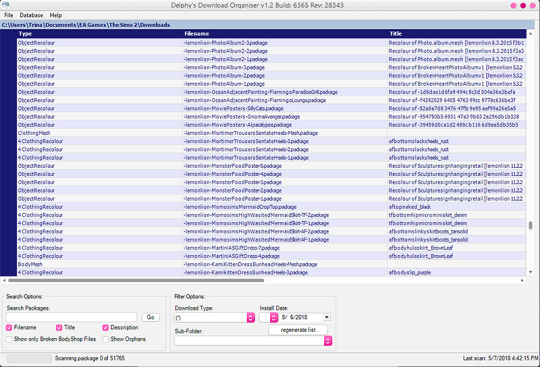Select row KamiKittenDressBunheadHeels-3.package

tap(271, 272)
